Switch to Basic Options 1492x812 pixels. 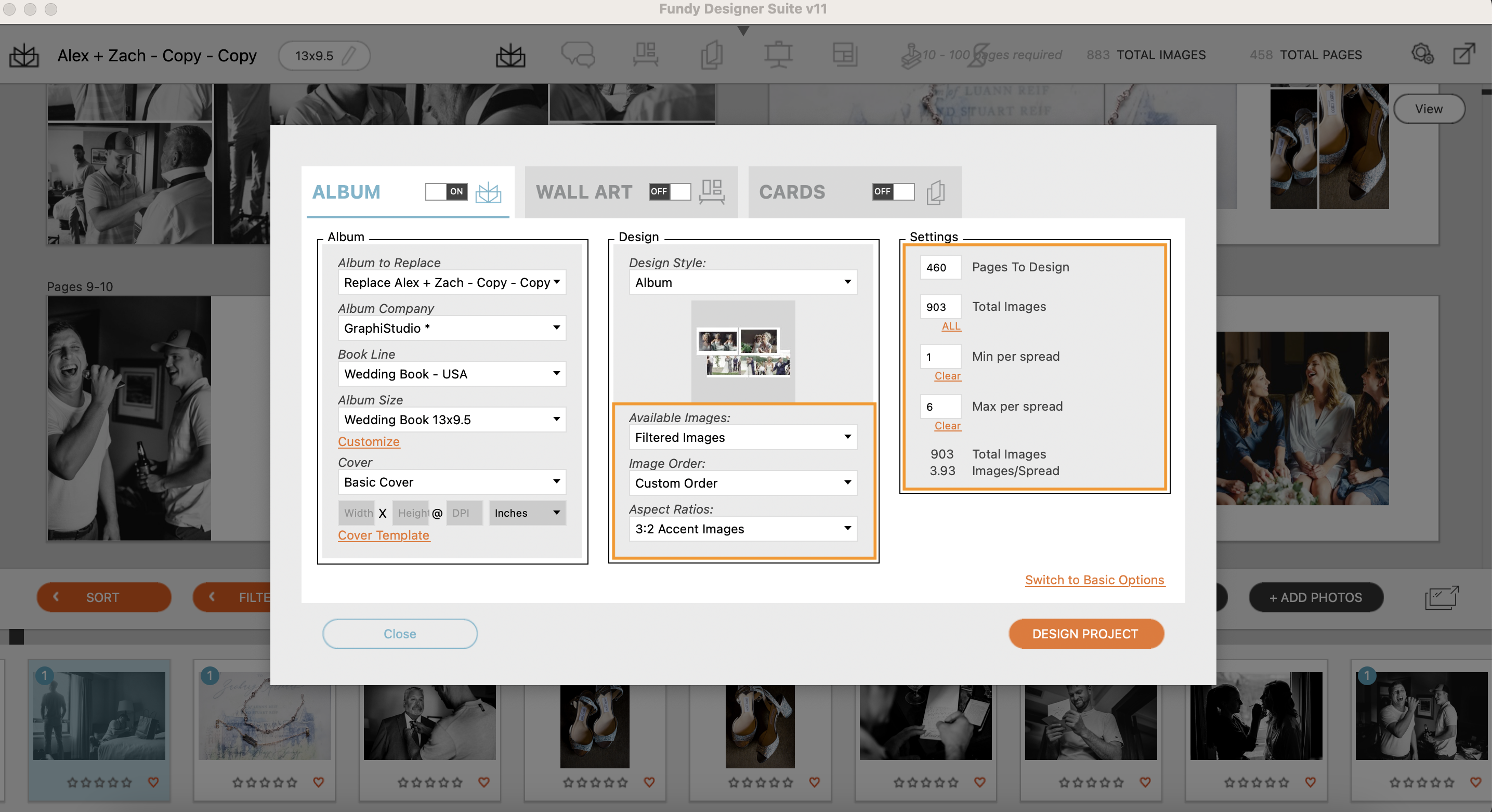[x=1095, y=580]
